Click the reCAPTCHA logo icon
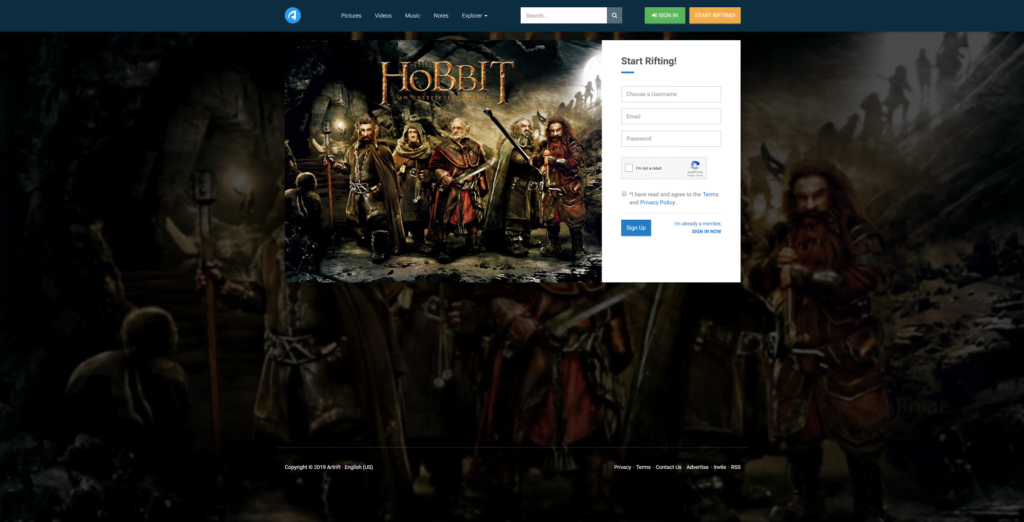The width and height of the screenshot is (1024, 522). [x=696, y=166]
